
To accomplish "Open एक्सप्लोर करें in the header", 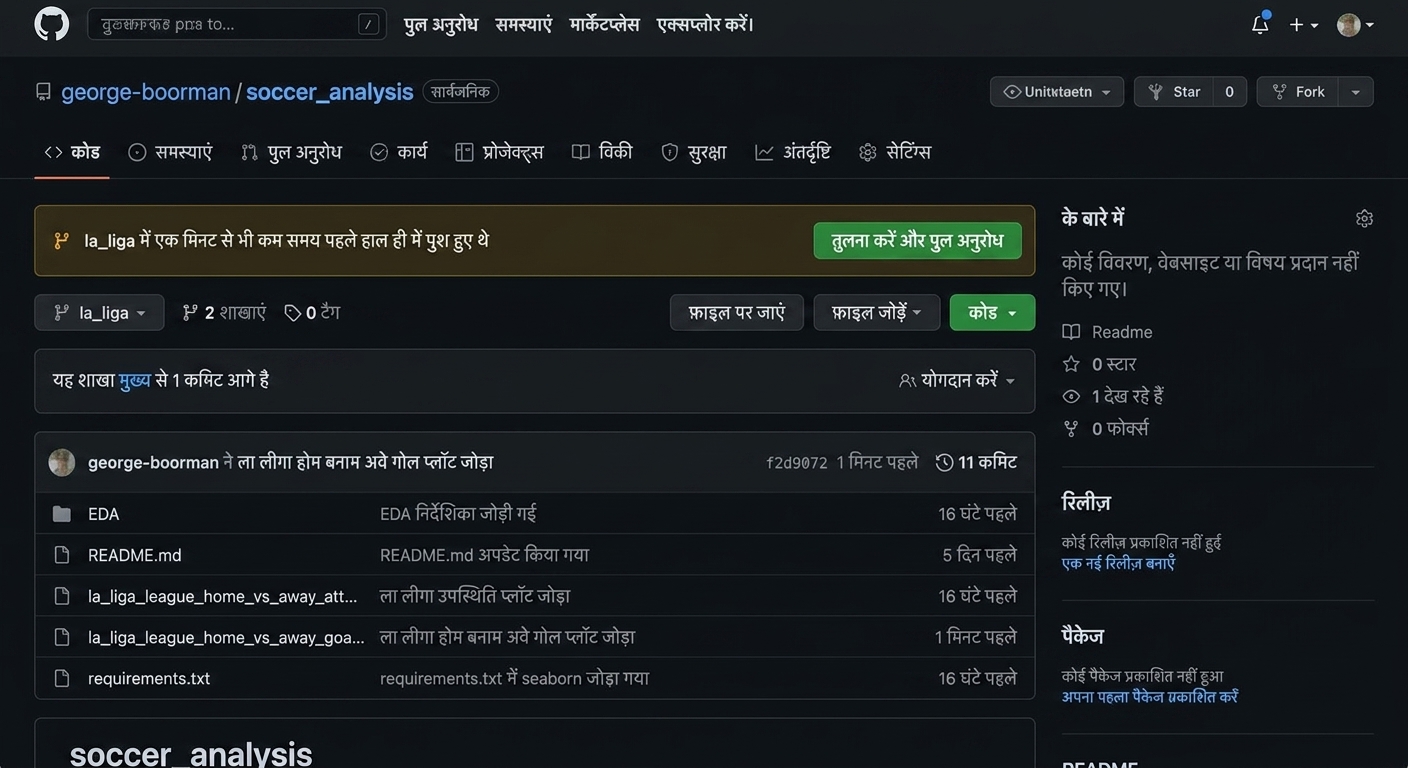I will (x=705, y=24).
